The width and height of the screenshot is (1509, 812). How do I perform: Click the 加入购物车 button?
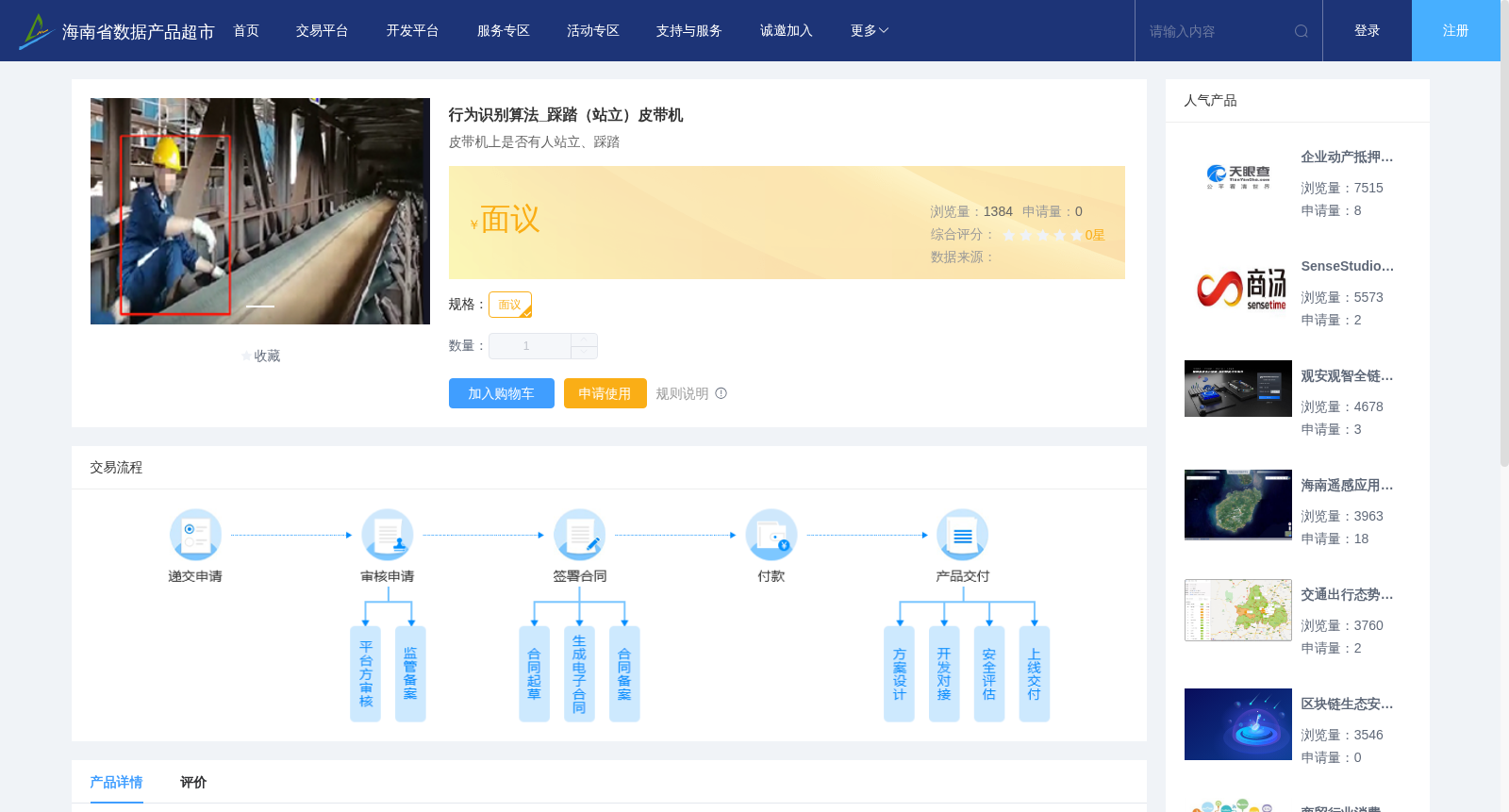point(502,393)
